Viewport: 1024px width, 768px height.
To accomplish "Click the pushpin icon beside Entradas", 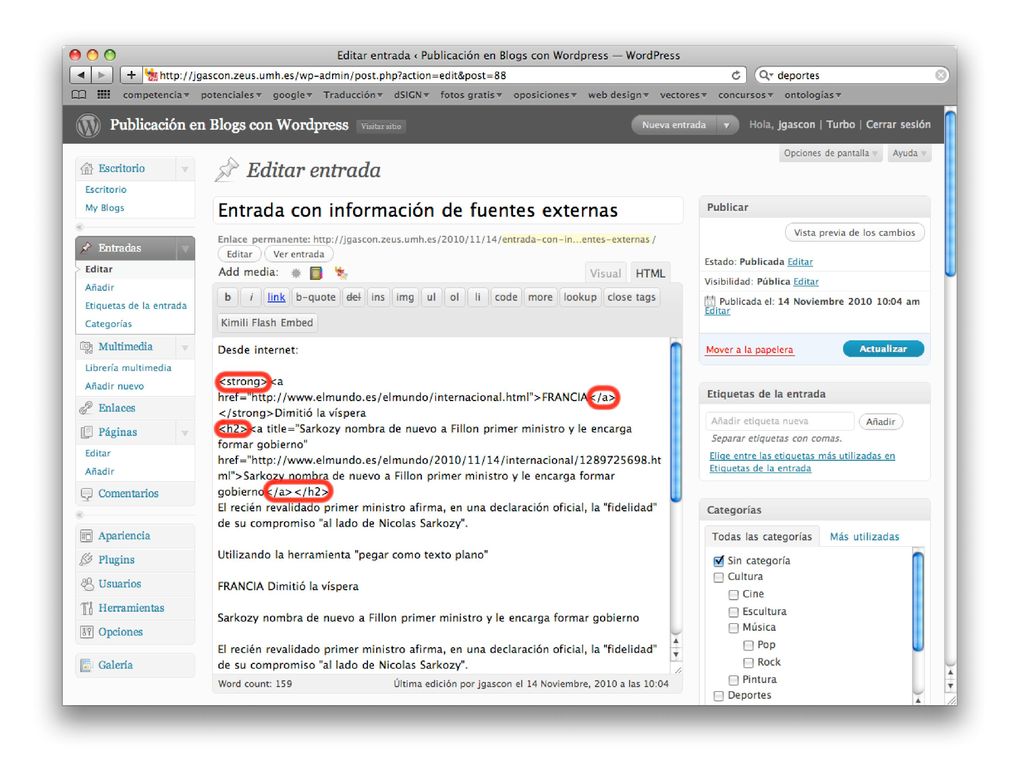I will pos(86,248).
